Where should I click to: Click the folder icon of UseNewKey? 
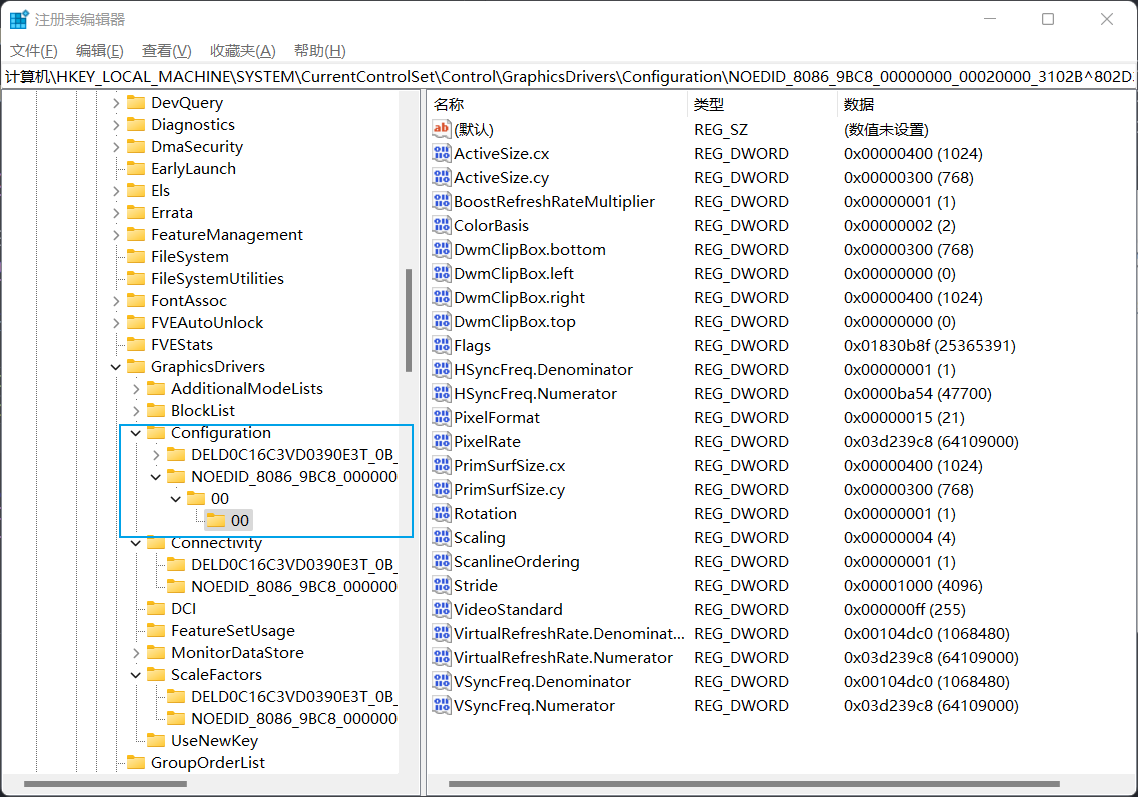[x=156, y=741]
